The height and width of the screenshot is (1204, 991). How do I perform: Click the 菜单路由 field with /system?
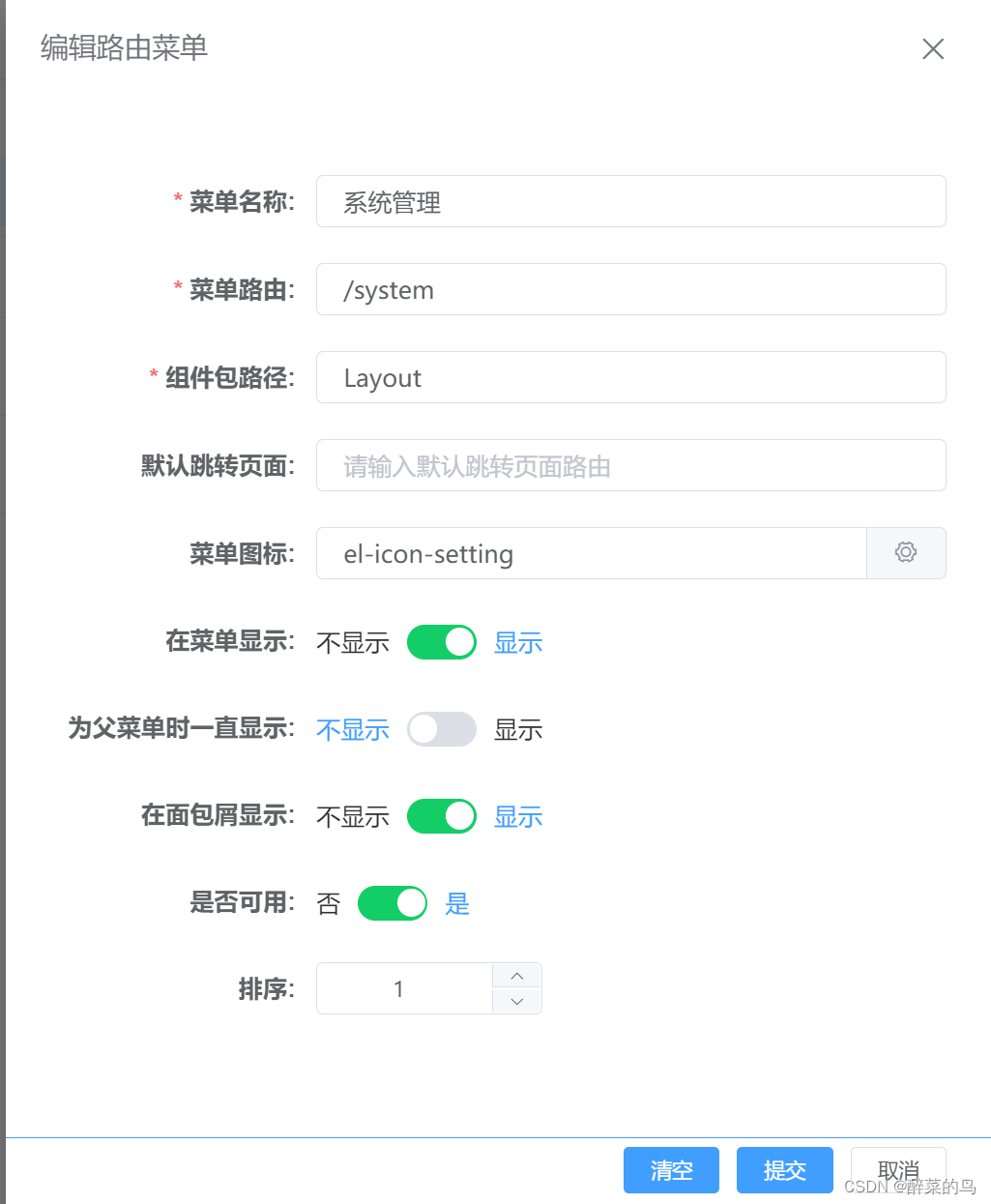(631, 289)
